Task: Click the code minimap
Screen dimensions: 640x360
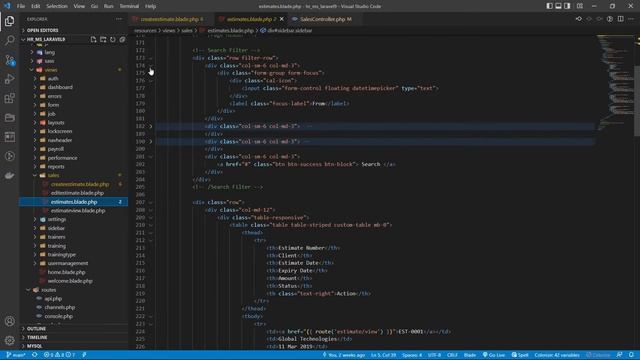Action: pyautogui.click(x=615, y=82)
